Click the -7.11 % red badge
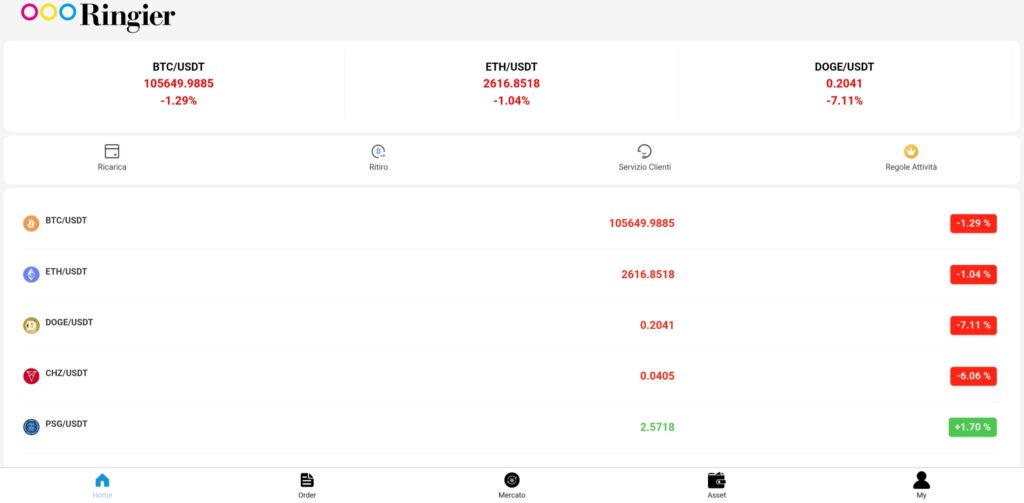This screenshot has height=503, width=1024. coord(973,325)
